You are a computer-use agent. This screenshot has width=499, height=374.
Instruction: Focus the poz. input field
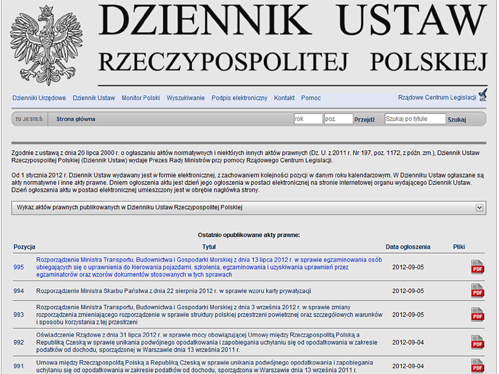338,119
